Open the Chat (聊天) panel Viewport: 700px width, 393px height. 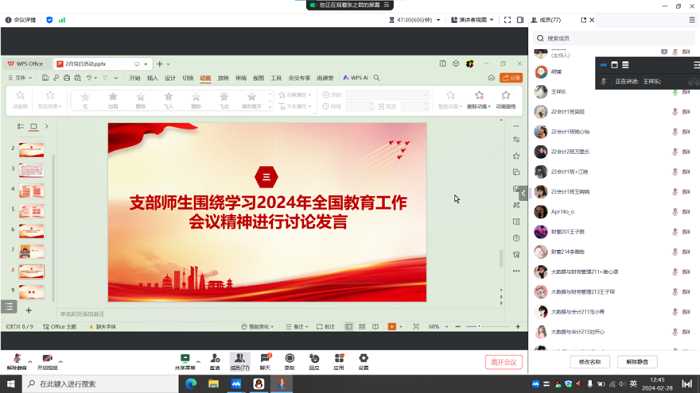[x=265, y=361]
